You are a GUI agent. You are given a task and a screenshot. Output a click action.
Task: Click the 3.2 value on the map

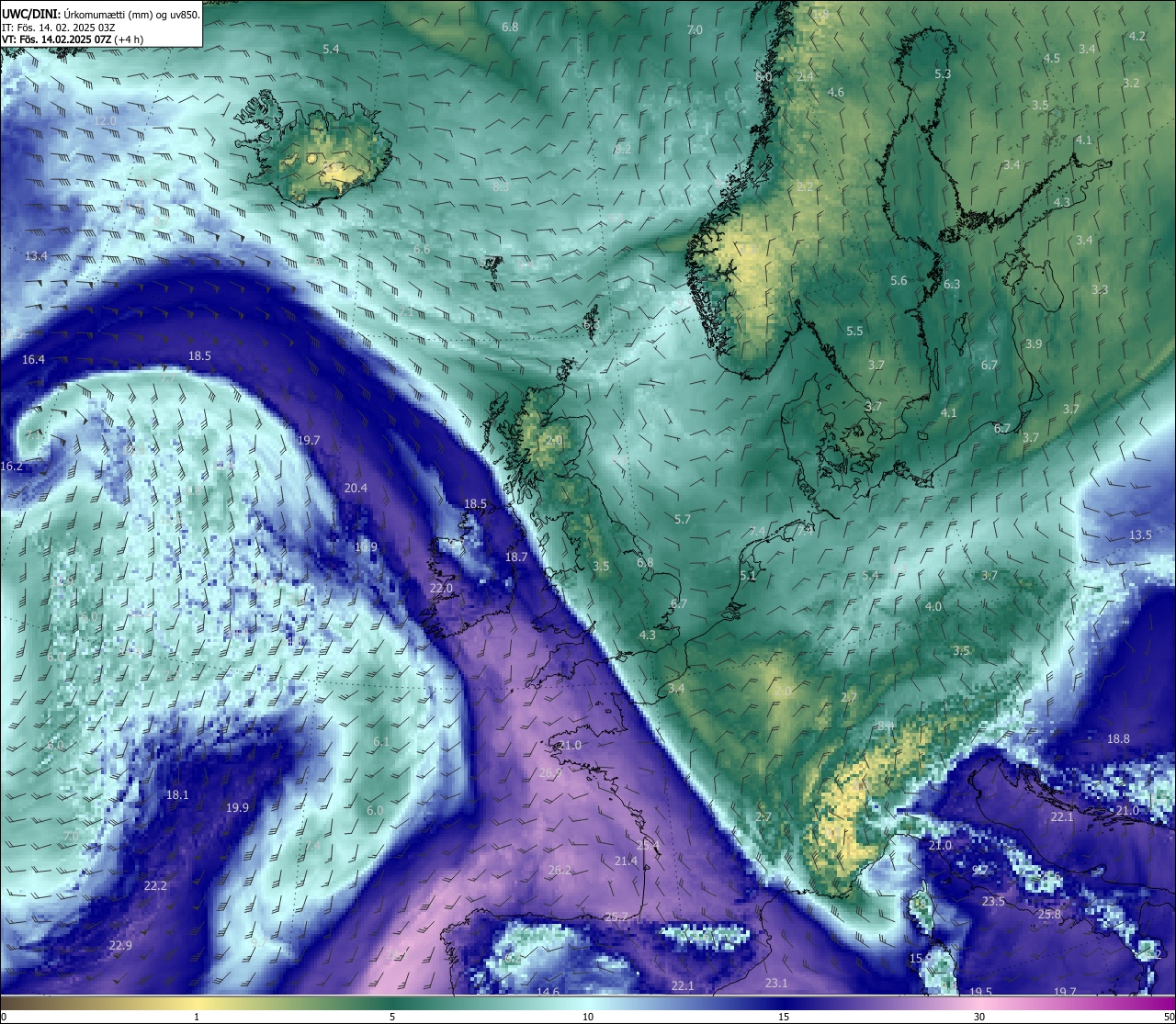click(x=1131, y=84)
